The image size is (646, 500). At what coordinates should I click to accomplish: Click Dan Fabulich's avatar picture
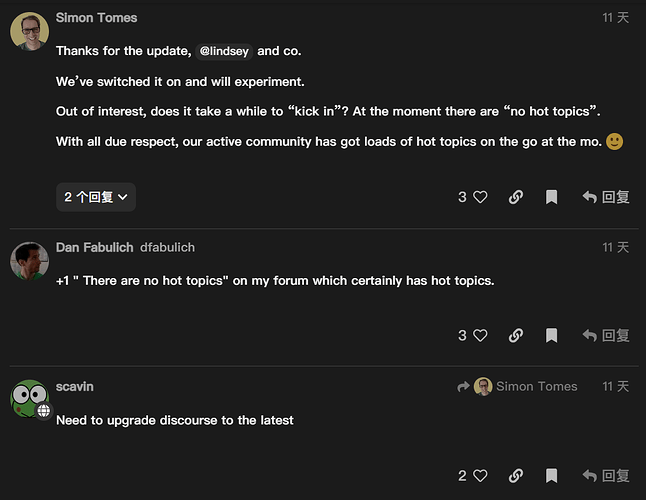pos(29,261)
